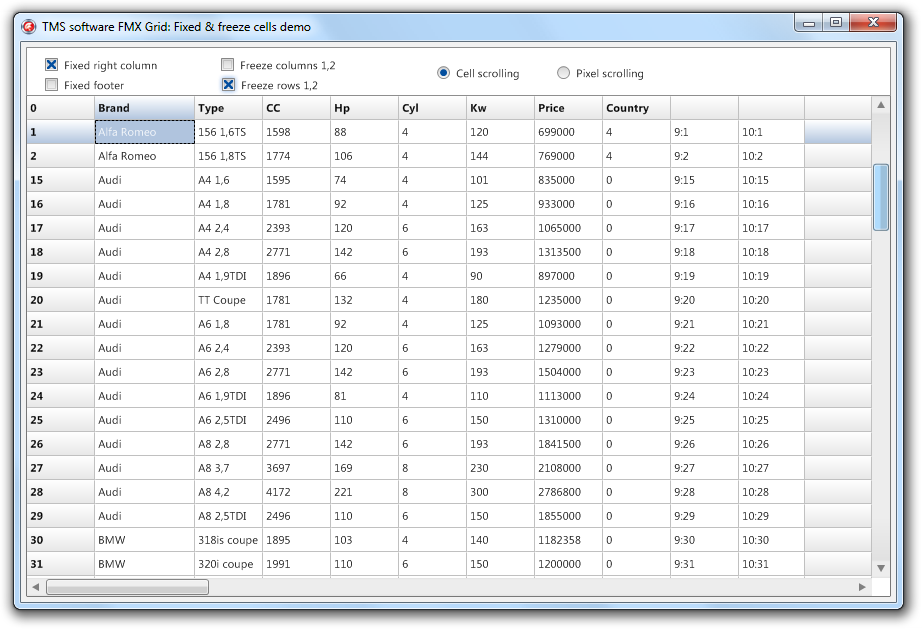Click the cell containing 9:20
The image size is (922, 629).
tap(704, 300)
